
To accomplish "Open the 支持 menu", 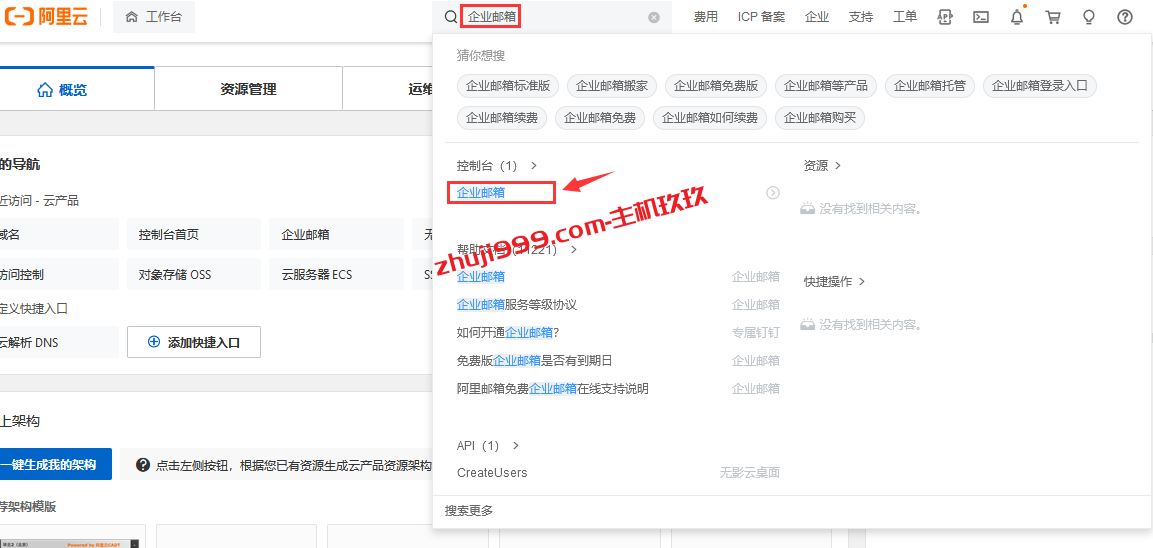I will pos(860,17).
